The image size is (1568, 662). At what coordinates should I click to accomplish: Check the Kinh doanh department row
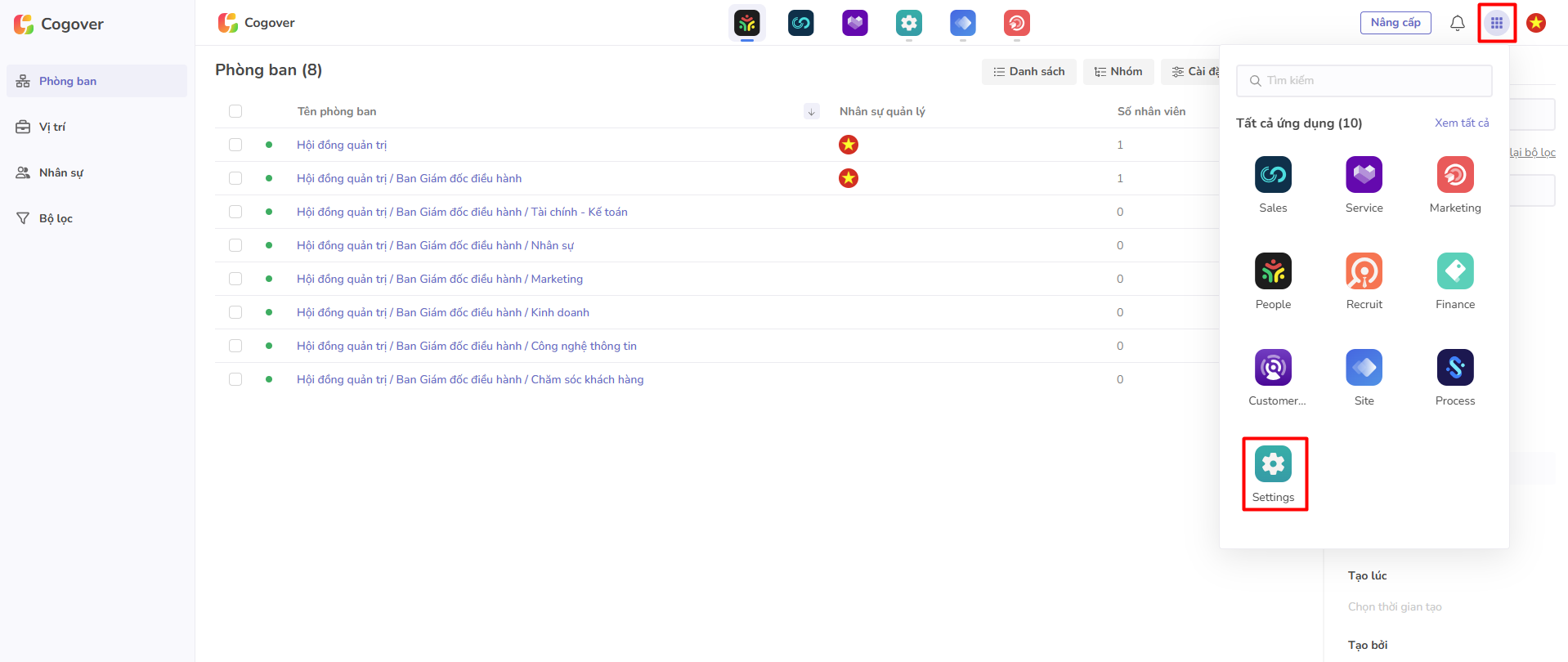[235, 312]
